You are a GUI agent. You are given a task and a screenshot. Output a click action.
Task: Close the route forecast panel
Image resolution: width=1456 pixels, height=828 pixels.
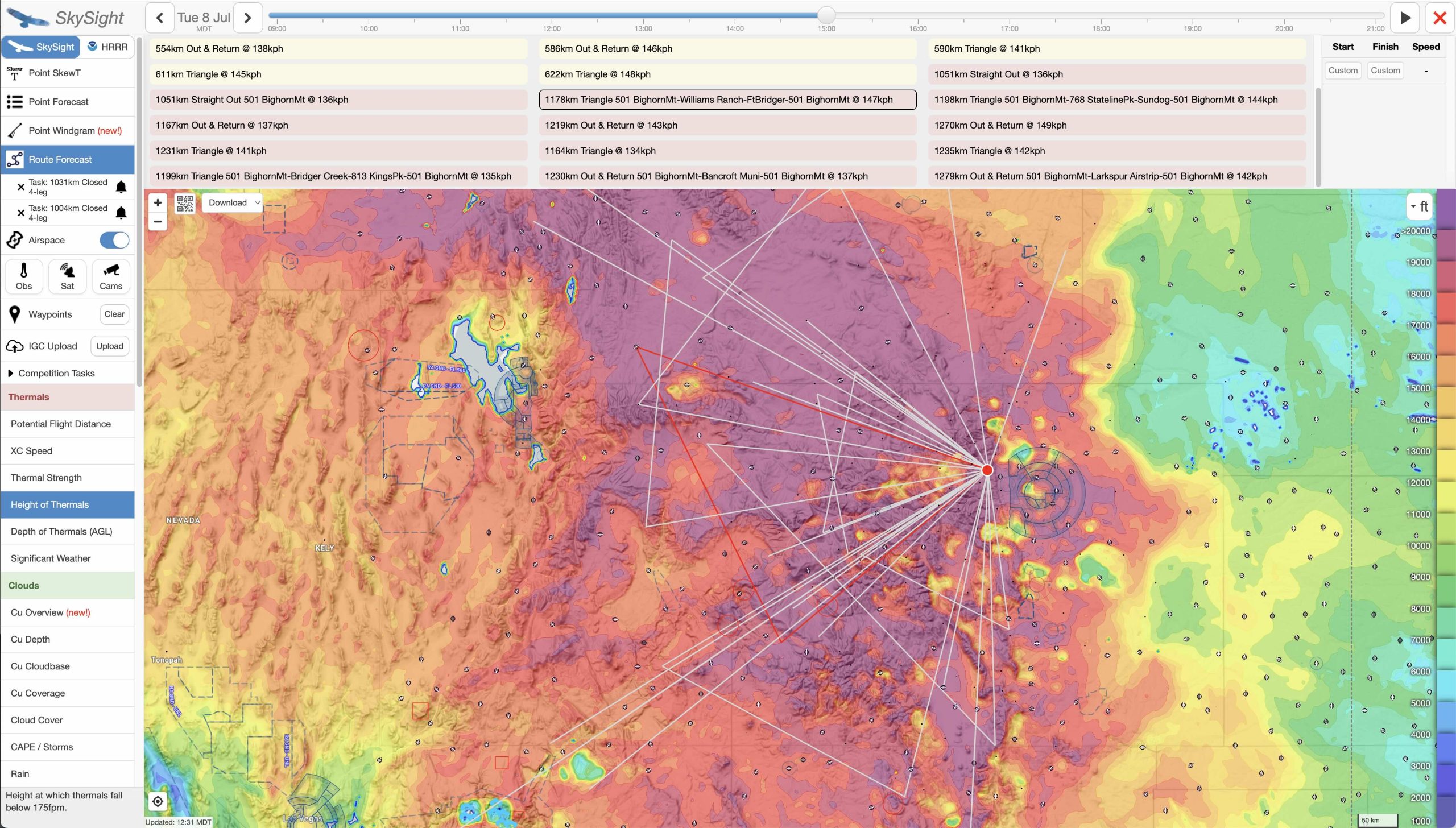click(1440, 18)
